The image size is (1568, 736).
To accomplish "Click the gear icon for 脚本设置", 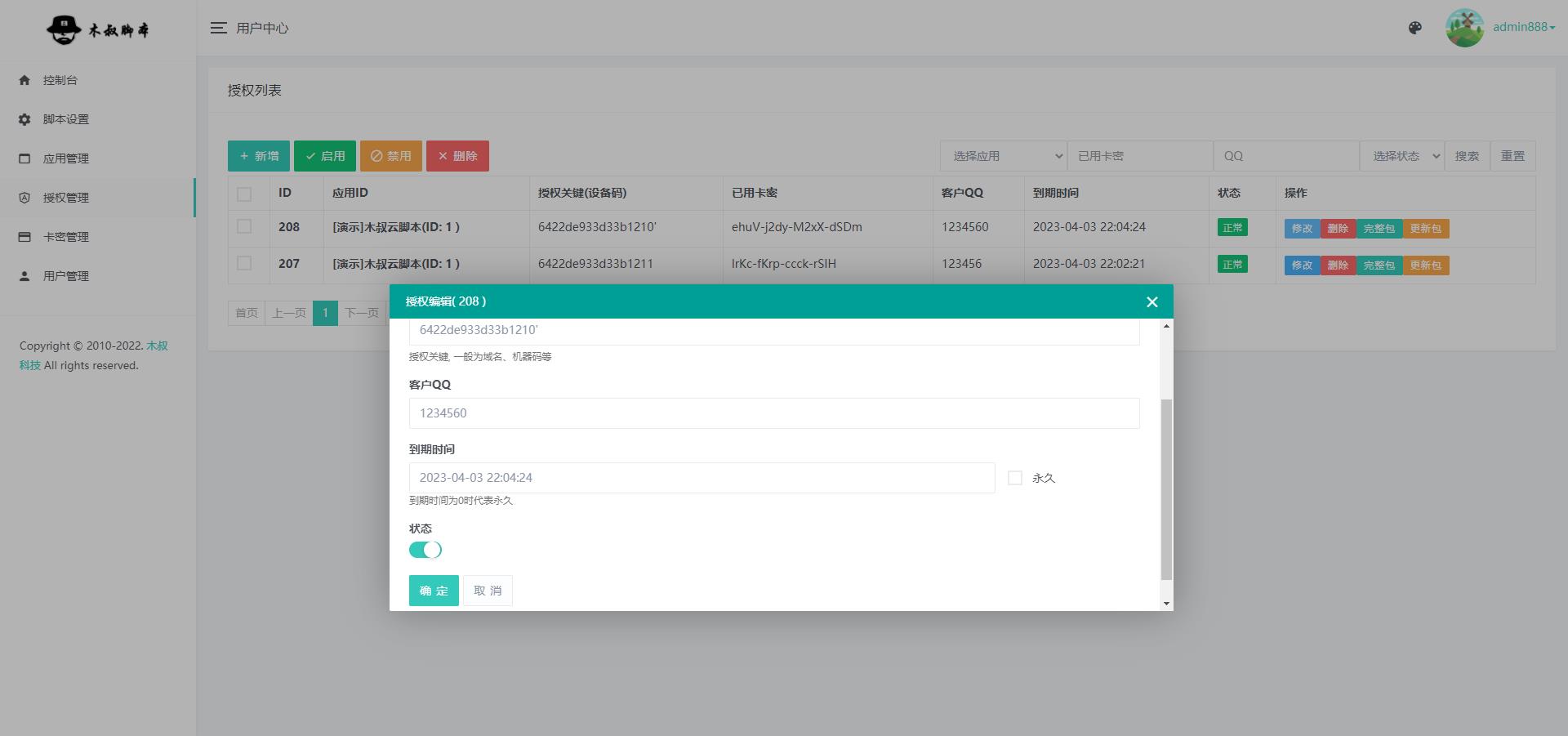I will coord(24,119).
